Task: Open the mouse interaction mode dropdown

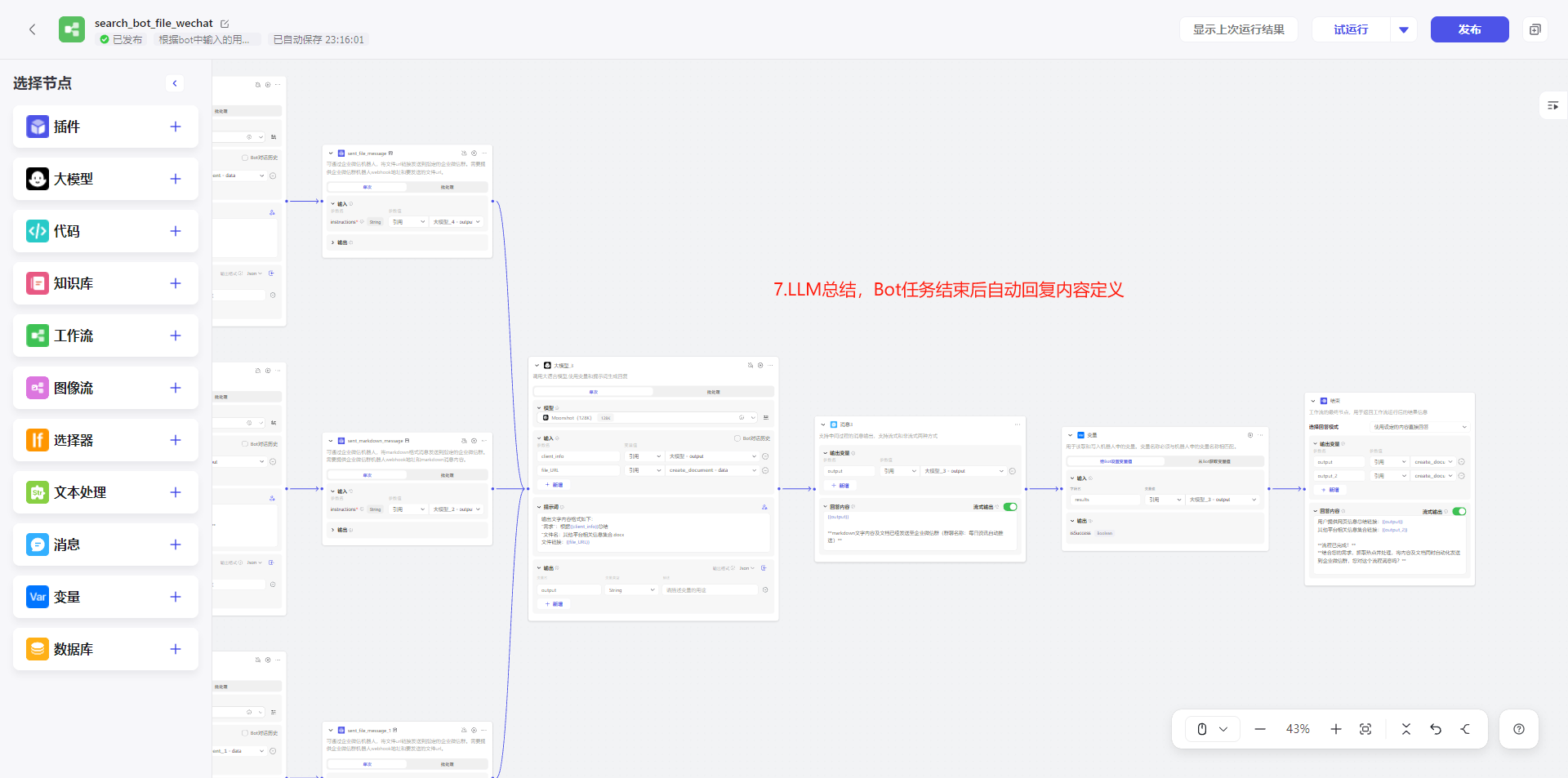Action: tap(1213, 729)
